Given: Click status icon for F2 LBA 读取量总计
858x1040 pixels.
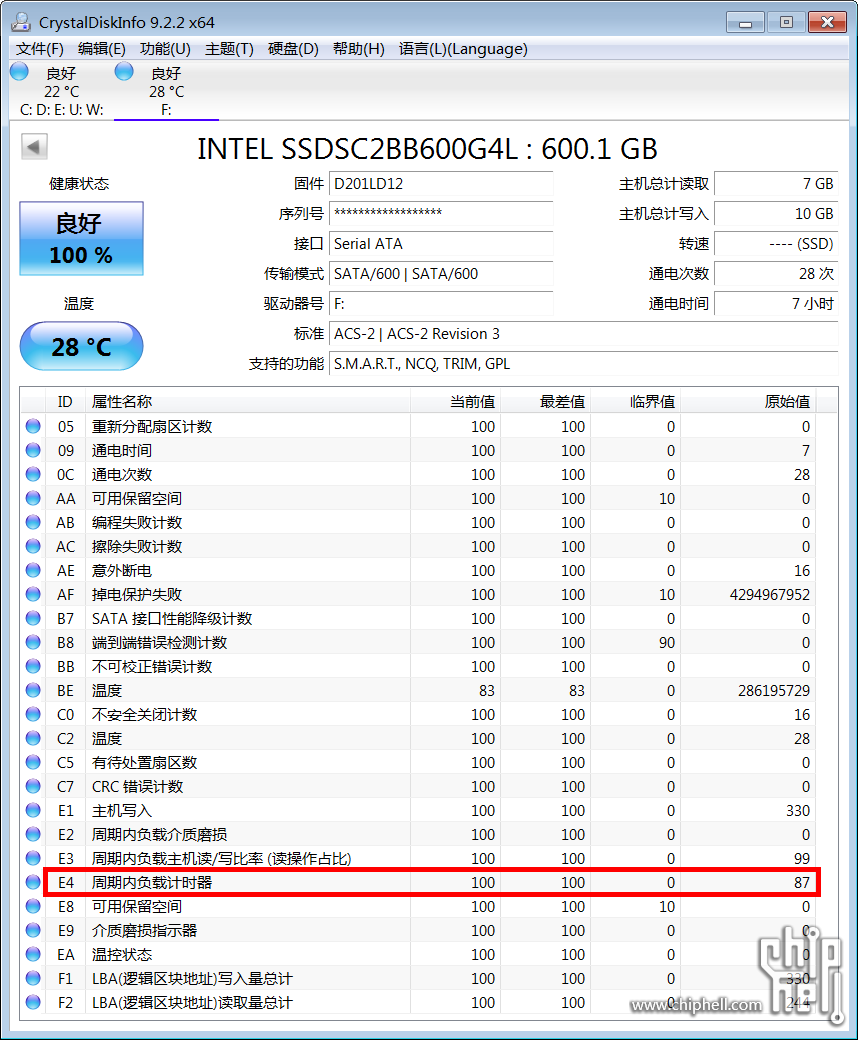Looking at the screenshot, I should click(33, 1002).
